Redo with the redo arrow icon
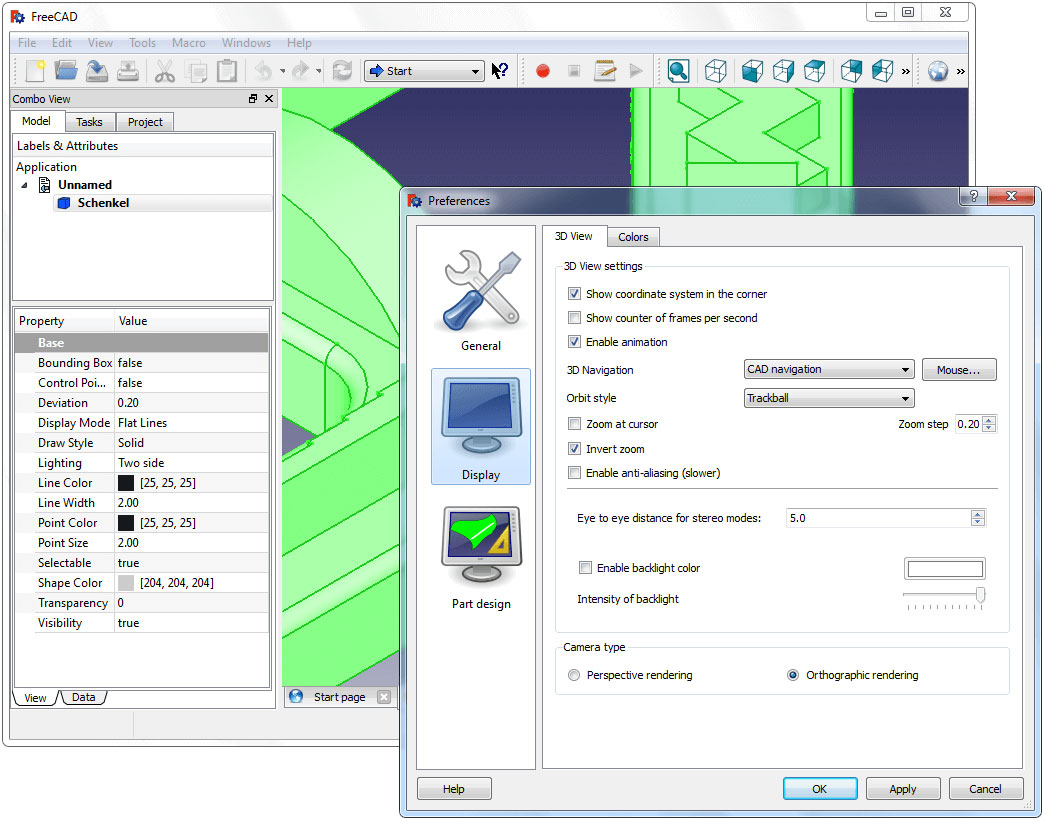 point(301,71)
